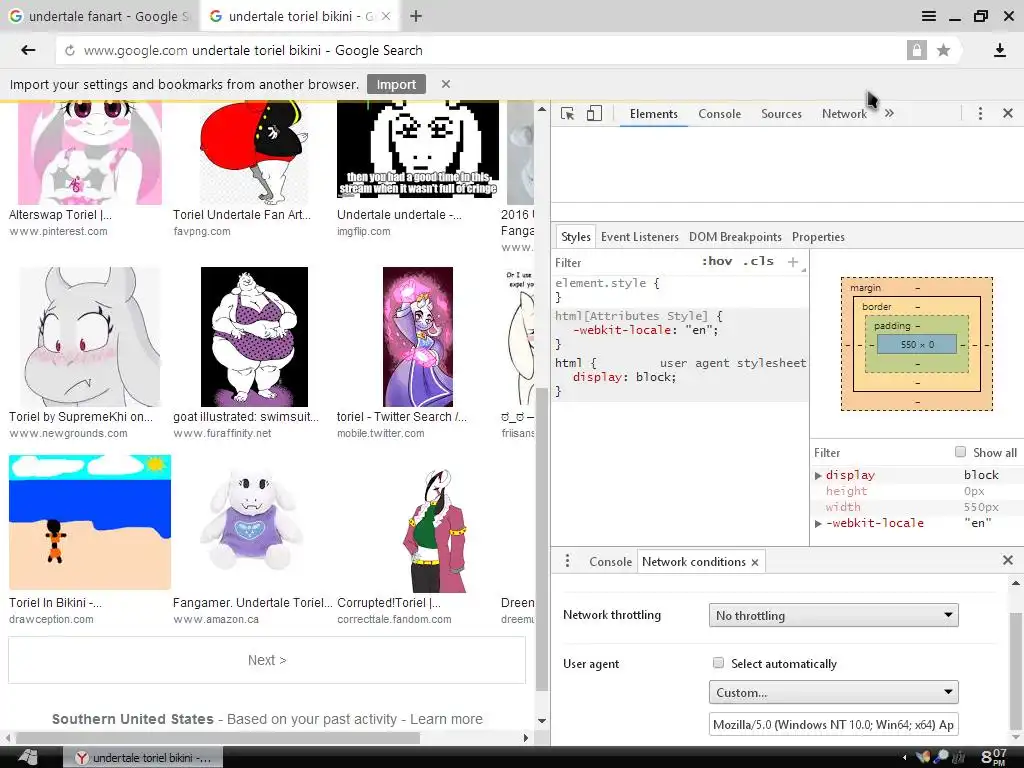Open Toriel In Bikini drawception link
1024x768 pixels.
[55, 602]
